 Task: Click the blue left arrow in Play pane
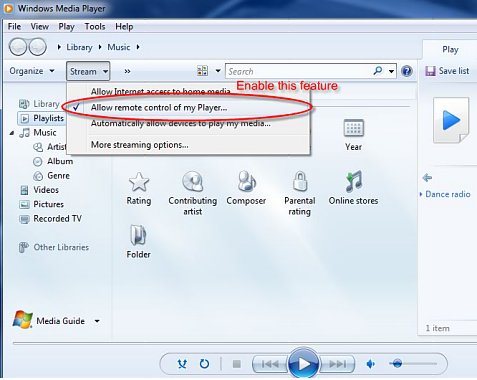point(427,178)
